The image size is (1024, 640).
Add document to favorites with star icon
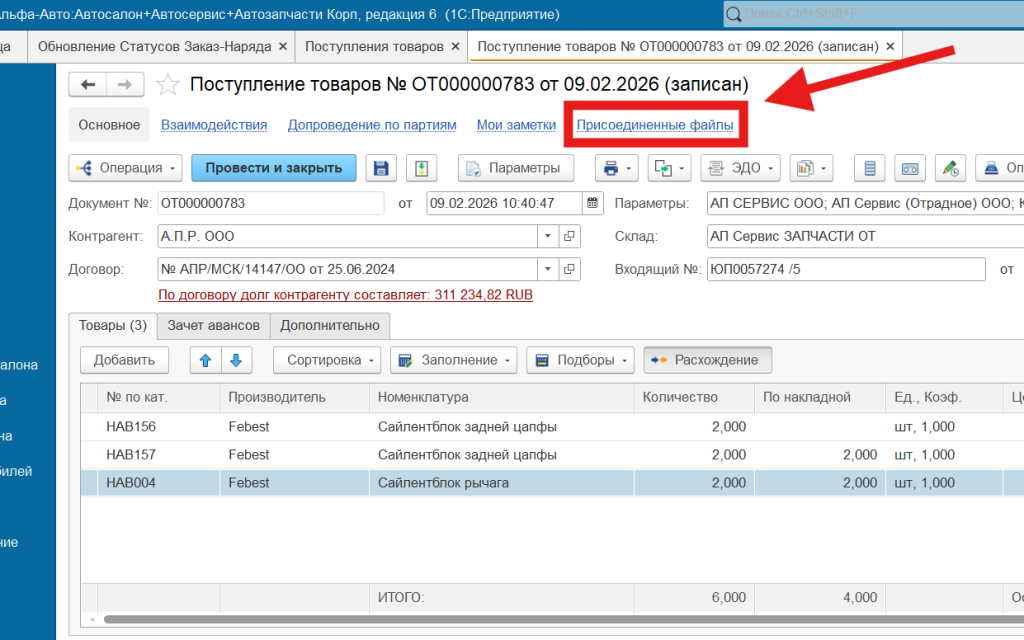tap(168, 85)
